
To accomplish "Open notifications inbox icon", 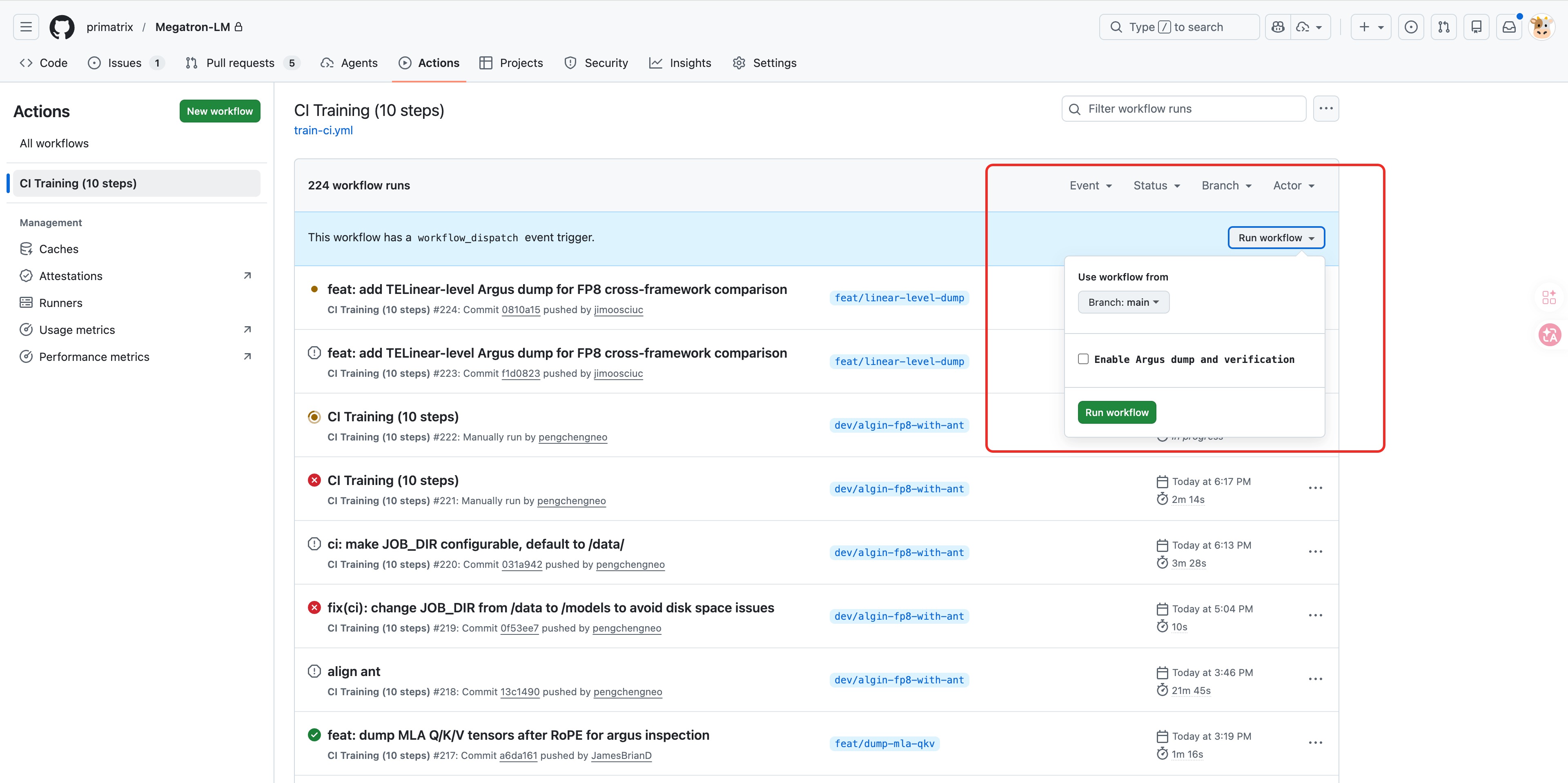I will (1509, 27).
